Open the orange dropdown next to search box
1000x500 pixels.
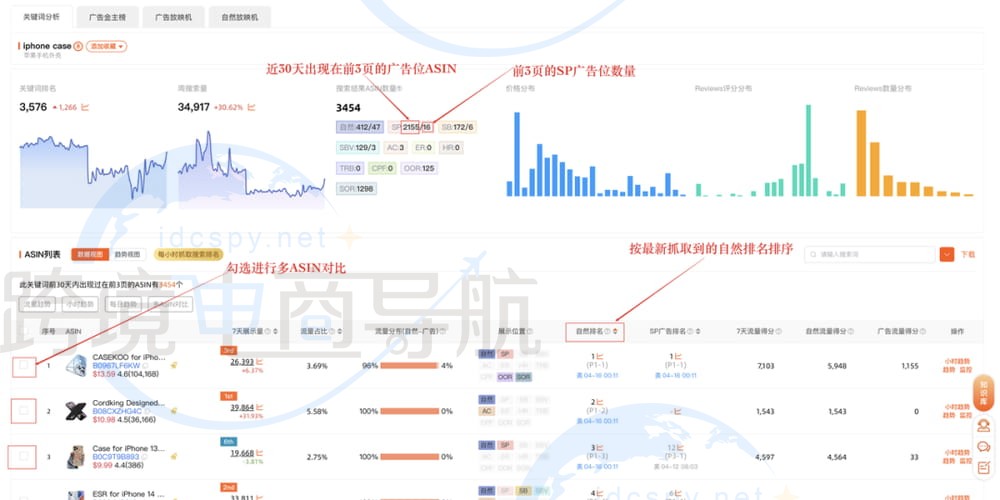(x=946, y=254)
